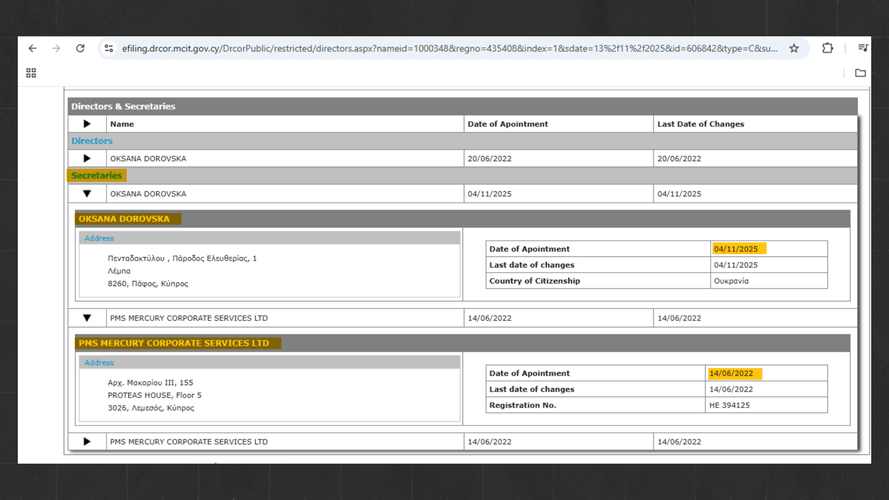Image resolution: width=889 pixels, height=500 pixels.
Task: Click the highlighted 04/11/2025 appointment date
Action: (x=736, y=249)
